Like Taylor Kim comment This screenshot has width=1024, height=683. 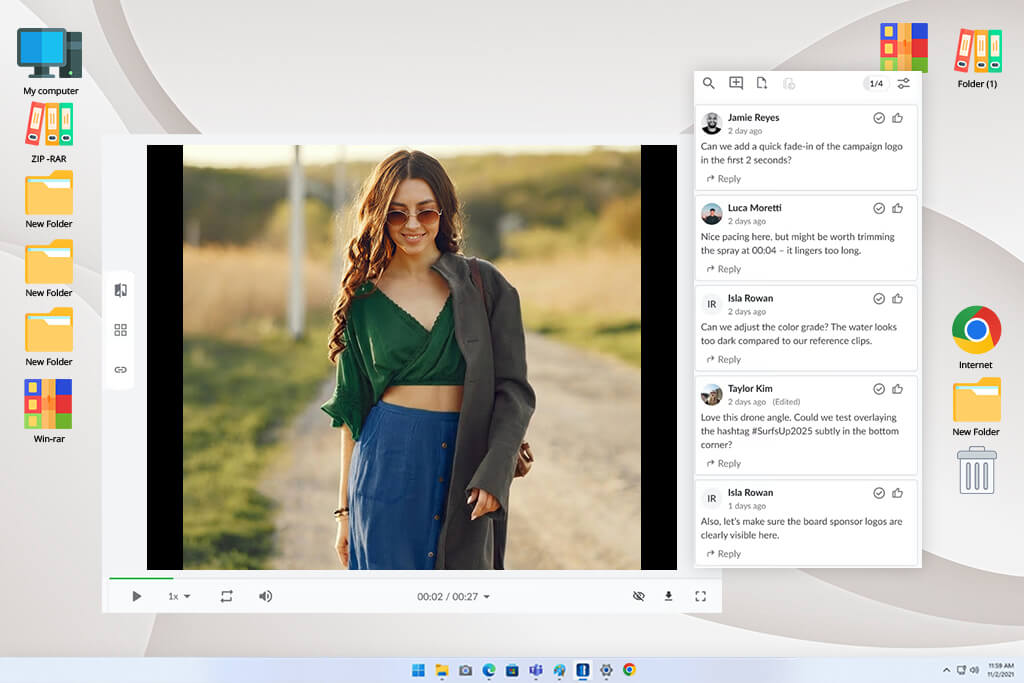click(898, 389)
